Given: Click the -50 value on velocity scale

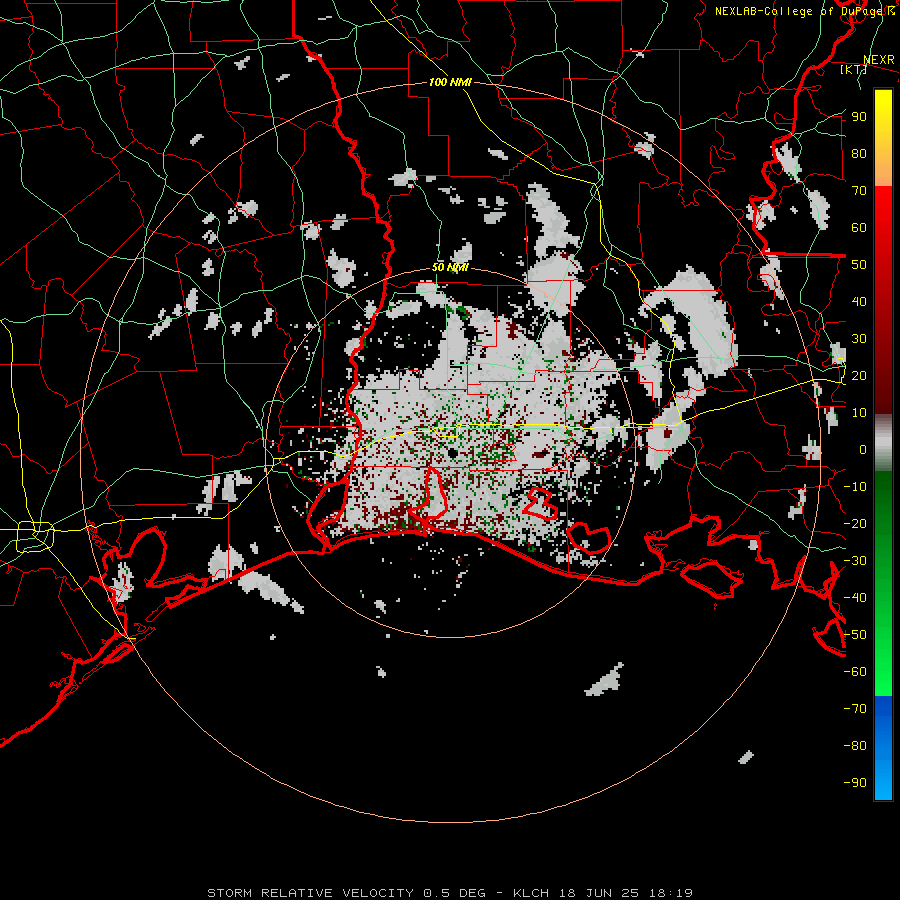Looking at the screenshot, I should (x=855, y=635).
